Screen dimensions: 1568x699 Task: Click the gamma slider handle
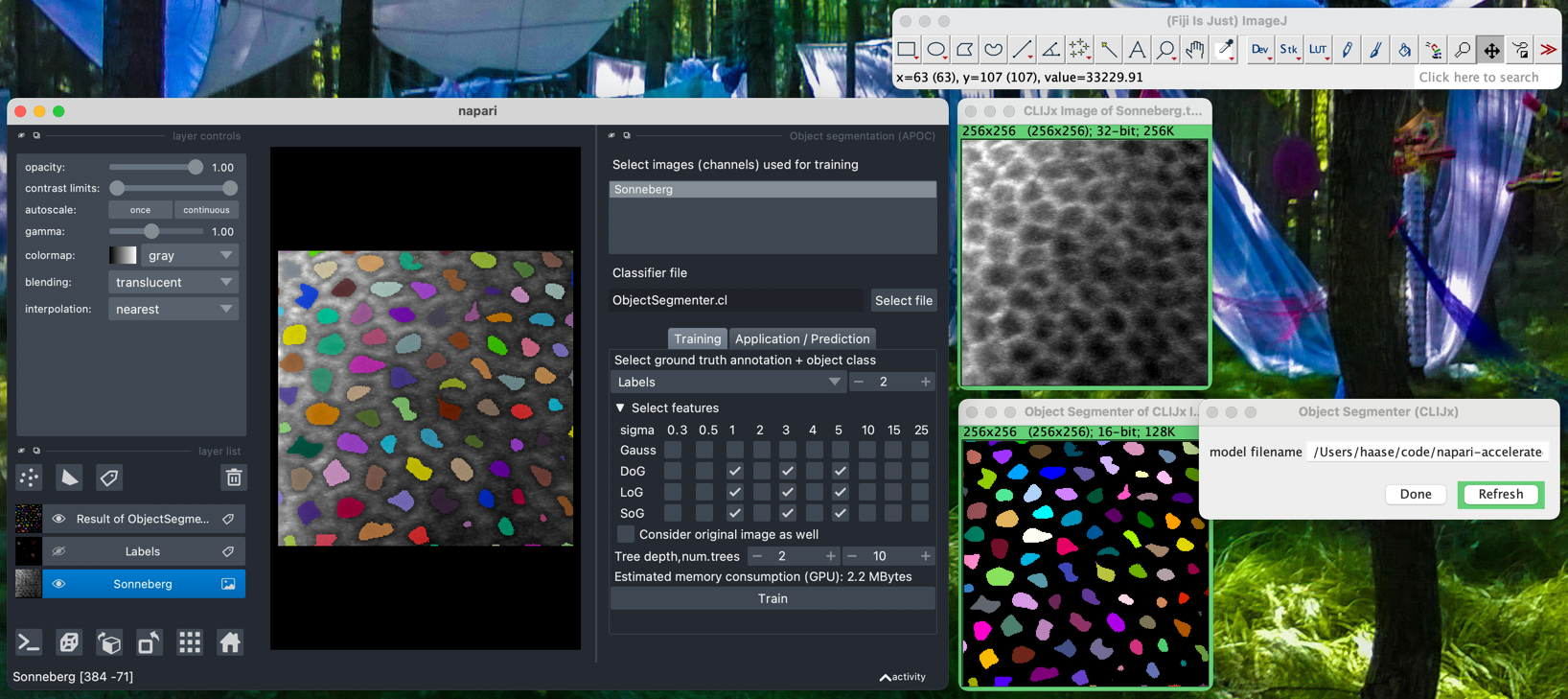click(x=151, y=232)
